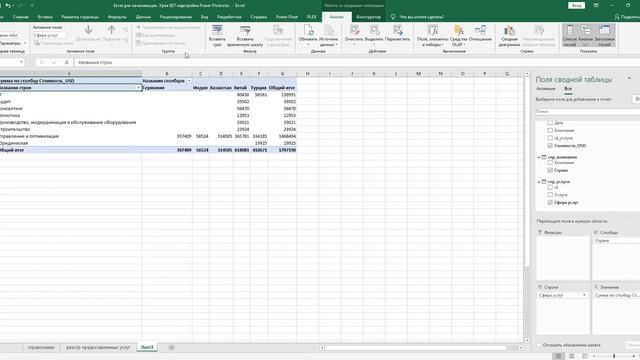Click the Поиск field search box
The height and width of the screenshot is (360, 640).
(587, 111)
